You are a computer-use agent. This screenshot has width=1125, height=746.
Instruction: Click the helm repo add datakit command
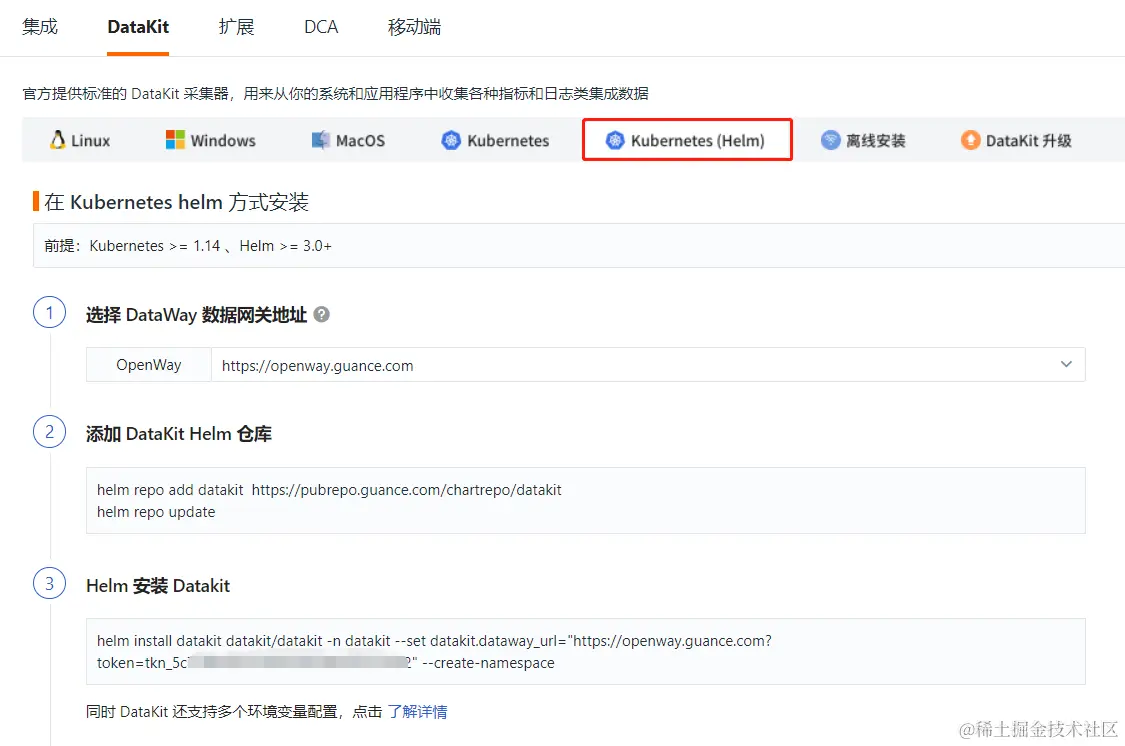[329, 490]
